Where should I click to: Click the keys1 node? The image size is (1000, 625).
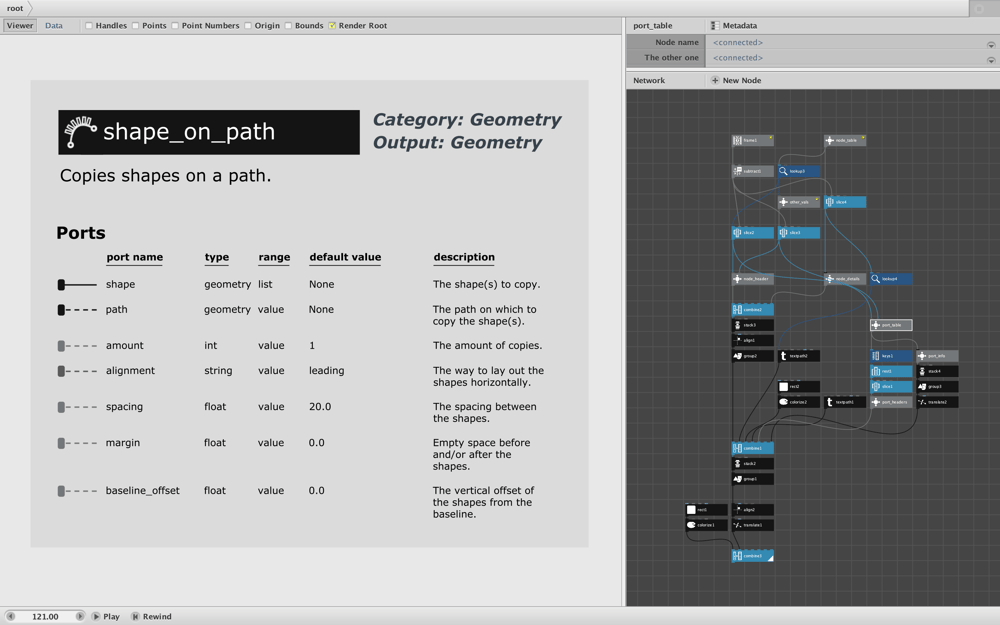click(891, 356)
